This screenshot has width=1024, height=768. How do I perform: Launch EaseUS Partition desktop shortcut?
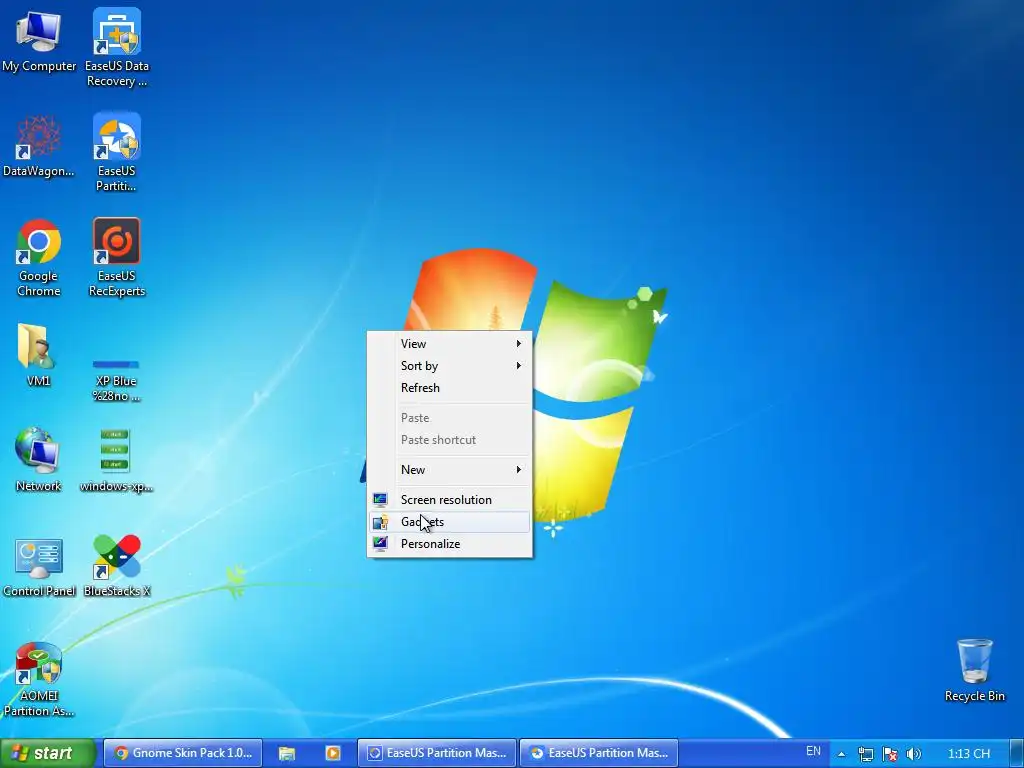117,152
